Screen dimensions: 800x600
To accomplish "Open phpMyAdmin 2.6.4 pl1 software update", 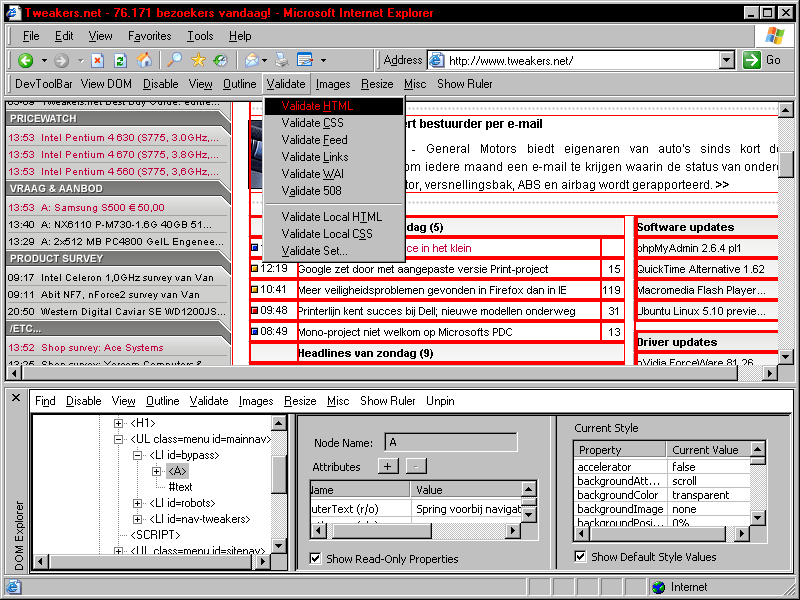I will [x=689, y=248].
